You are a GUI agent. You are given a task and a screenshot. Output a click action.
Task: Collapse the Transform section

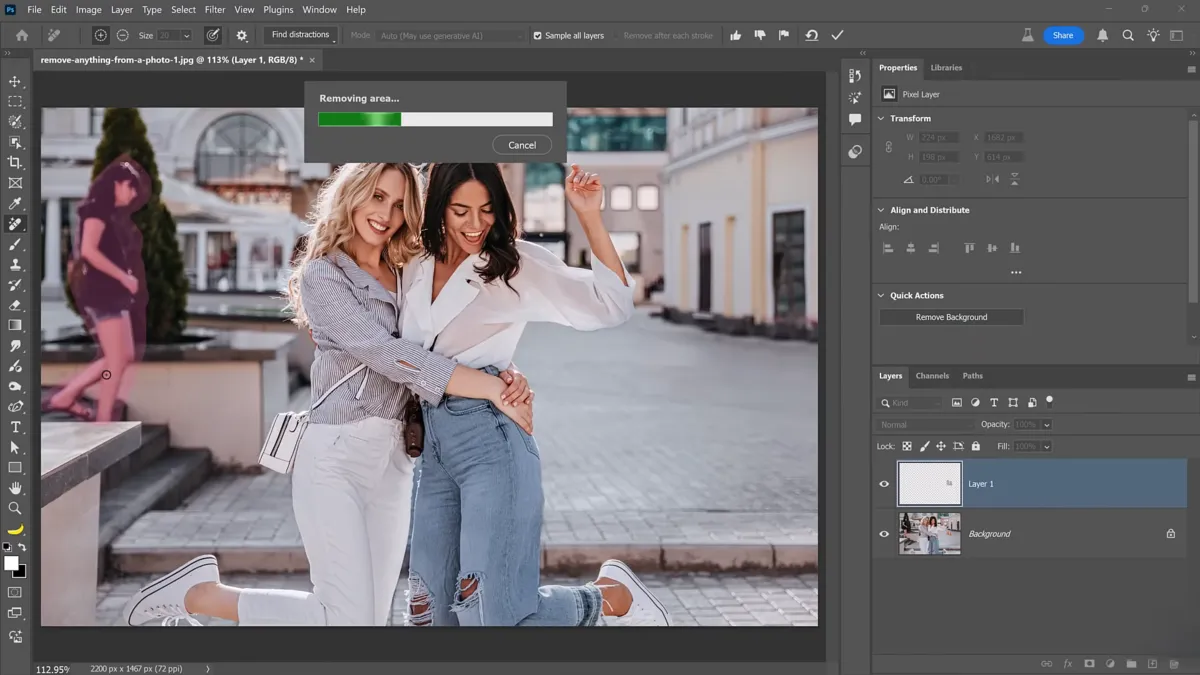(880, 118)
